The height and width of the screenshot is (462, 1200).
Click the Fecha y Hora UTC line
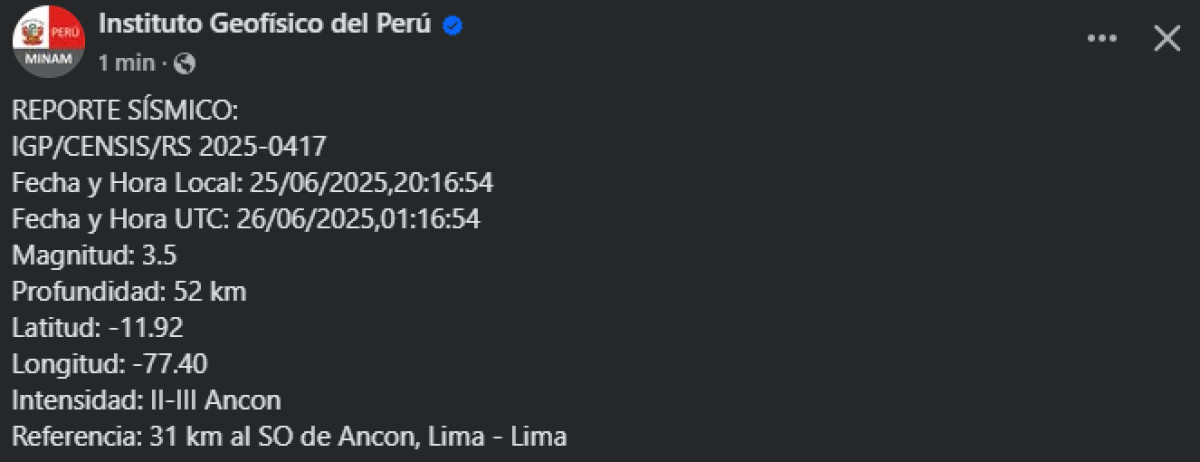click(x=246, y=219)
